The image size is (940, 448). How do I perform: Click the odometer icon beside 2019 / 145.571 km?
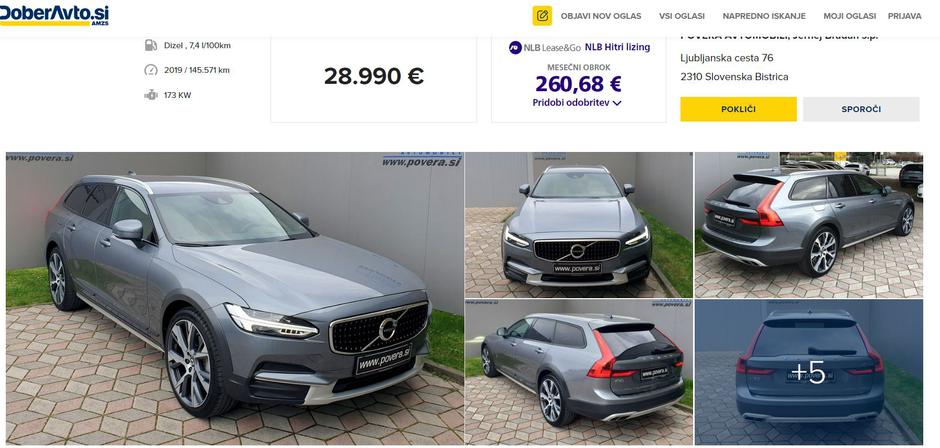(x=151, y=70)
